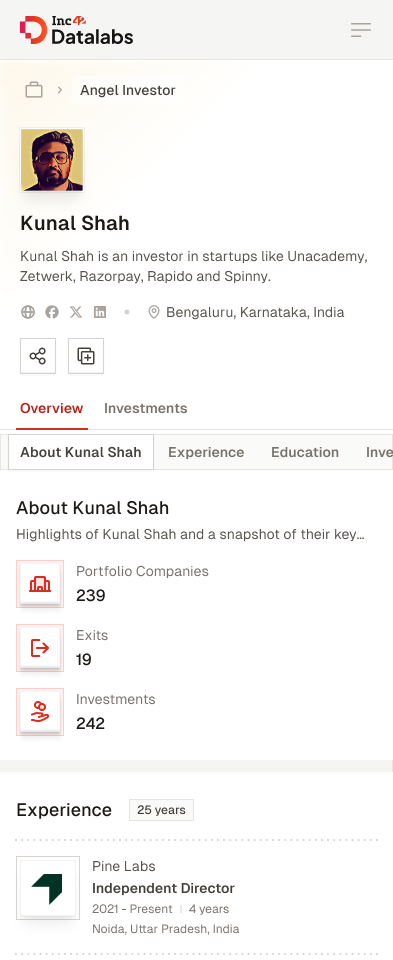Image resolution: width=393 pixels, height=960 pixels.
Task: Click the briefcase breadcrumb icon
Action: pyautogui.click(x=34, y=90)
